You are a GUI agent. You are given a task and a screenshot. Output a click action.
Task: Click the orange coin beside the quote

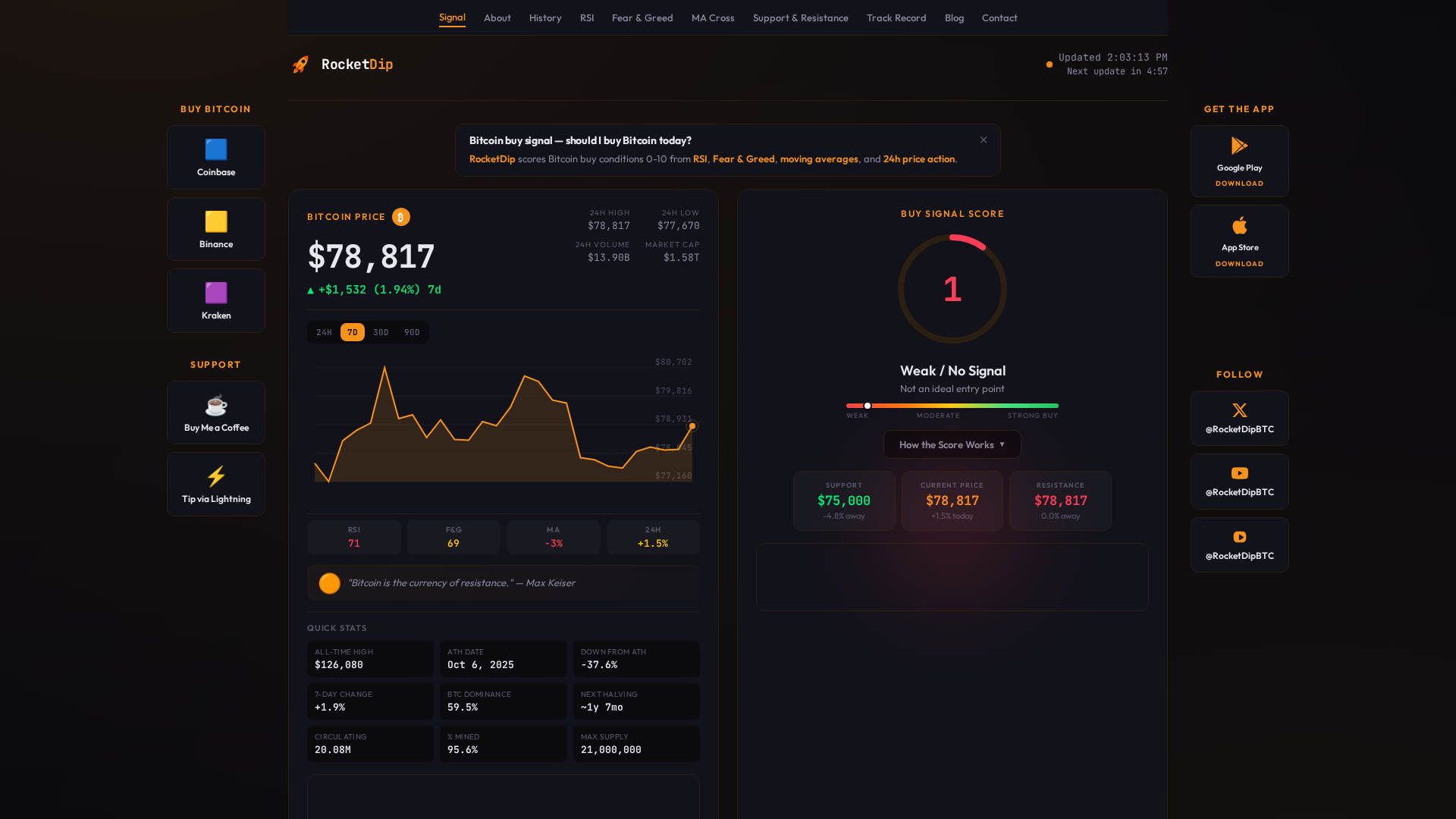[x=329, y=583]
